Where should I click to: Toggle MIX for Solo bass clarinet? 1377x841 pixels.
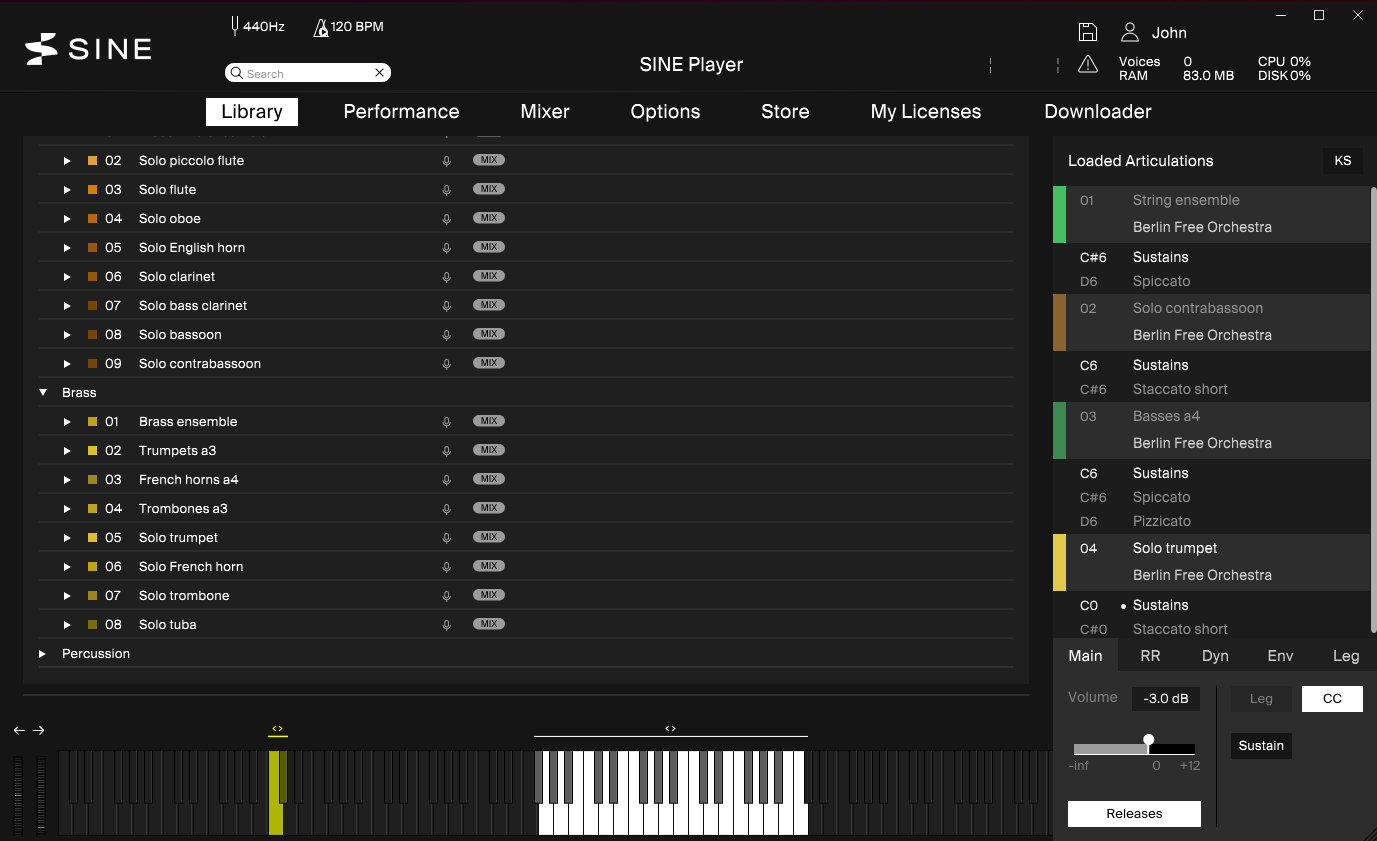pyautogui.click(x=489, y=305)
